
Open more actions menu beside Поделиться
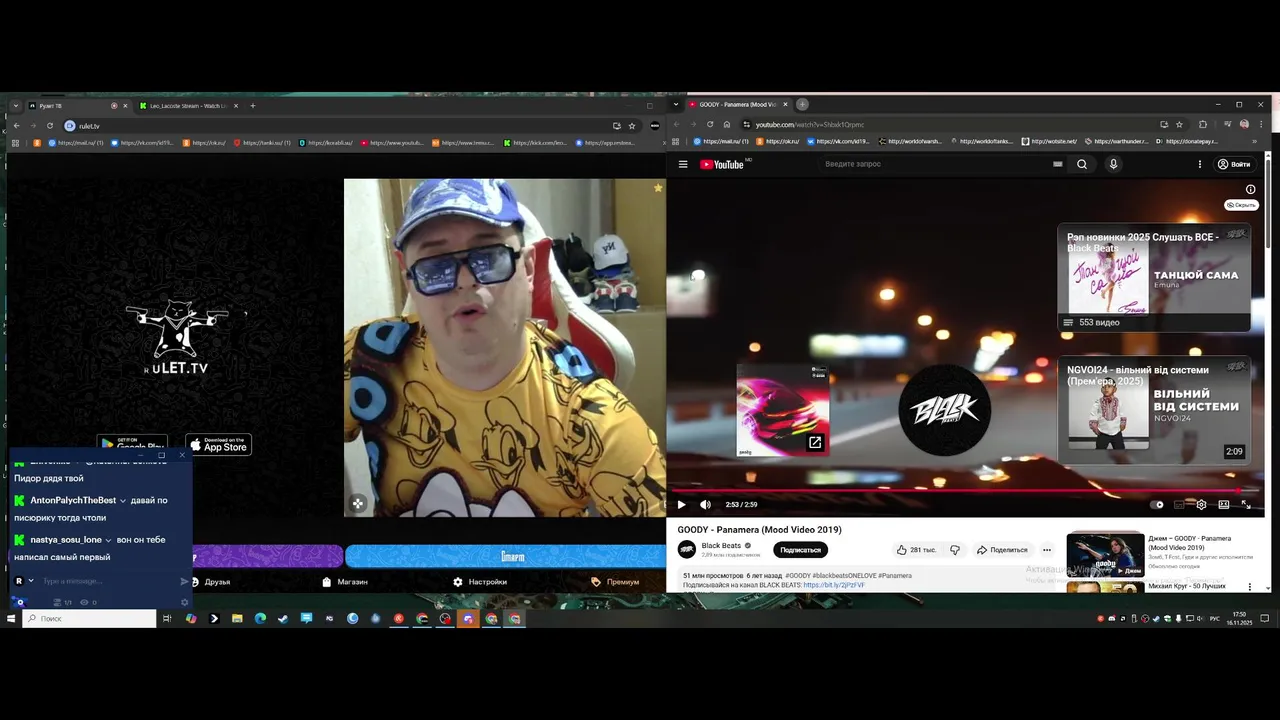[x=1047, y=550]
